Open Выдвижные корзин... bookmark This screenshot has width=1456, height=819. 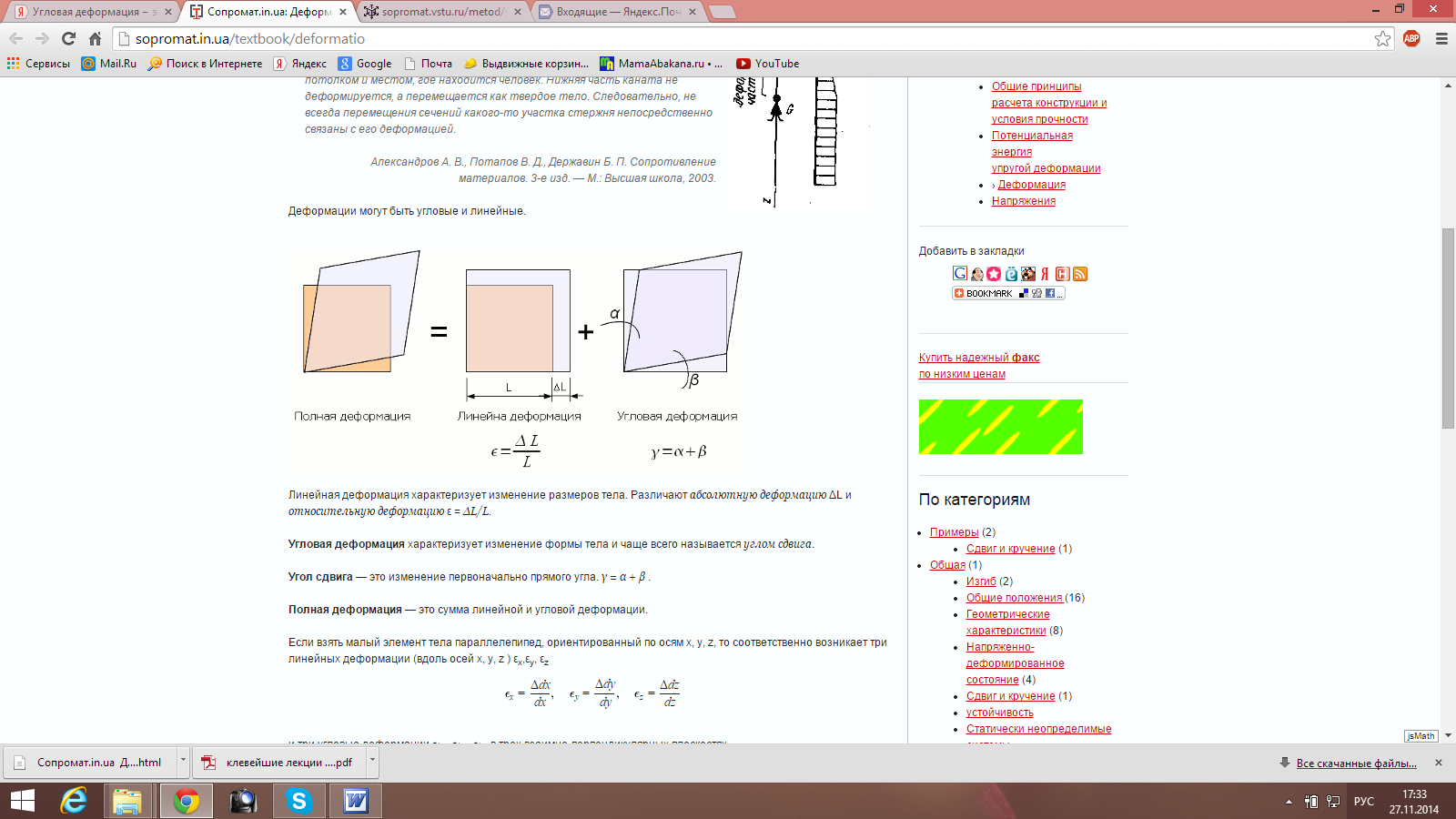[x=527, y=64]
